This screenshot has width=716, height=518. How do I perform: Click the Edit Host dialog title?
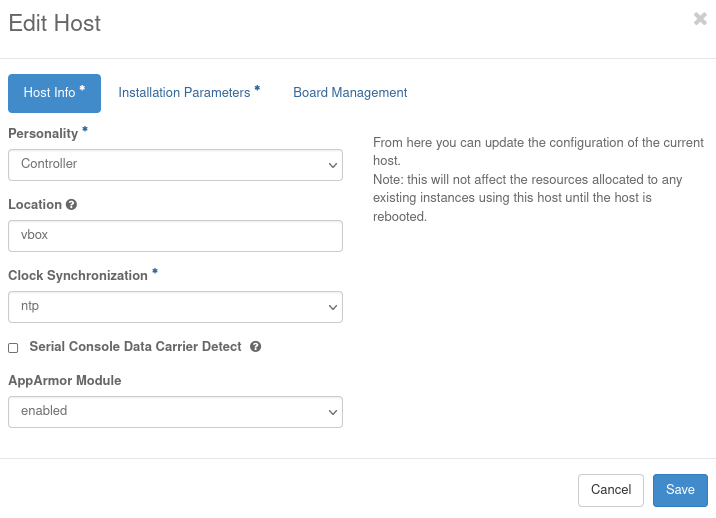coord(55,23)
